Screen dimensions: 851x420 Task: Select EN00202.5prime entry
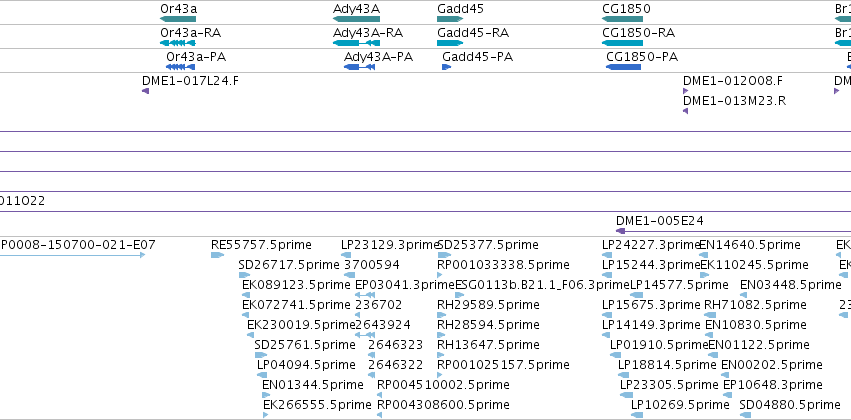[726, 375]
